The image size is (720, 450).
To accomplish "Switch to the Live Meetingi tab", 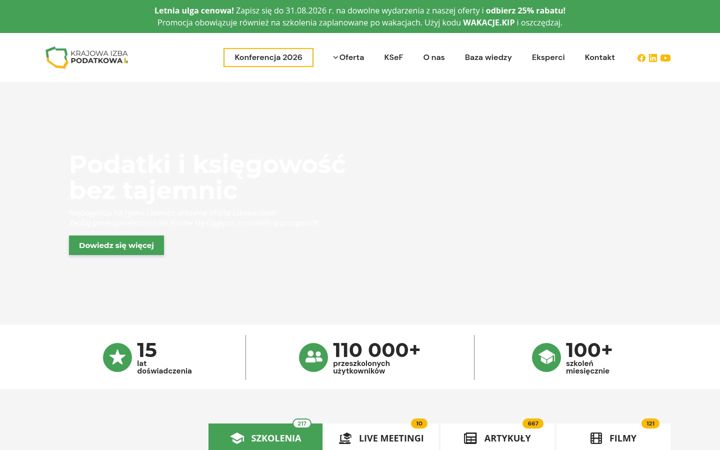I will (381, 437).
